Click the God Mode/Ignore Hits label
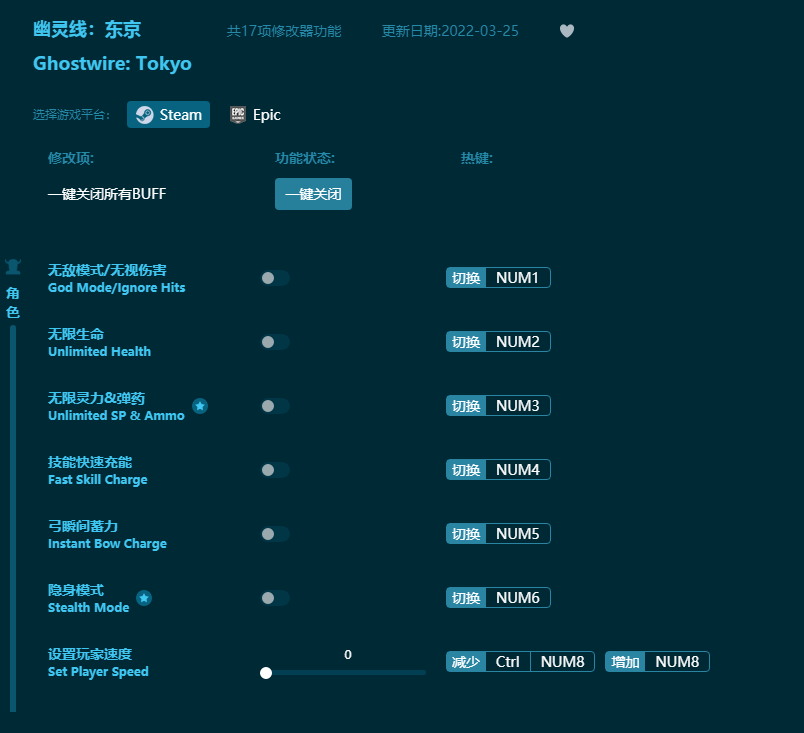Screen dimensions: 804x733 tap(116, 288)
